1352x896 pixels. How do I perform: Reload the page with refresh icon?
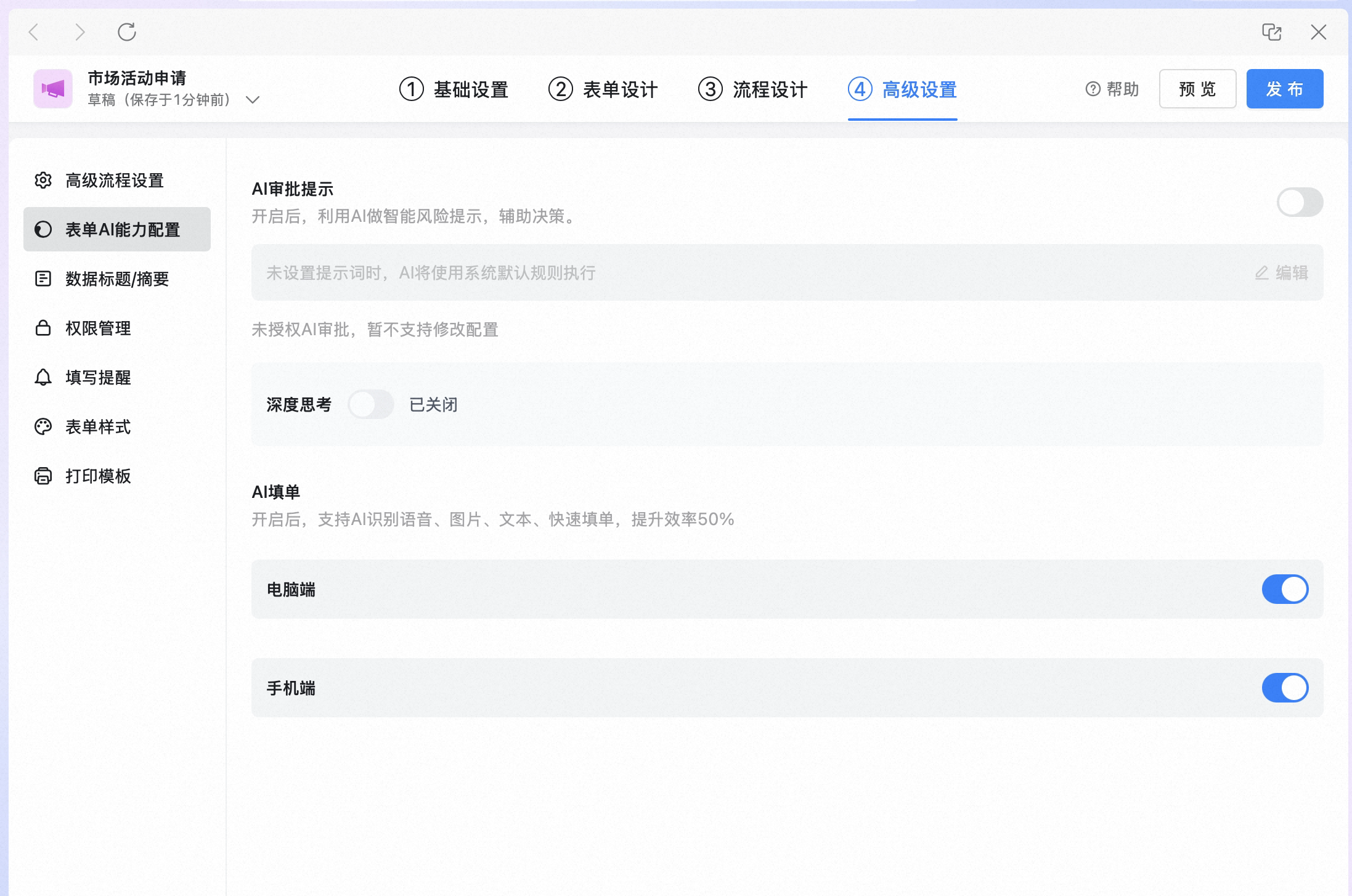point(127,32)
